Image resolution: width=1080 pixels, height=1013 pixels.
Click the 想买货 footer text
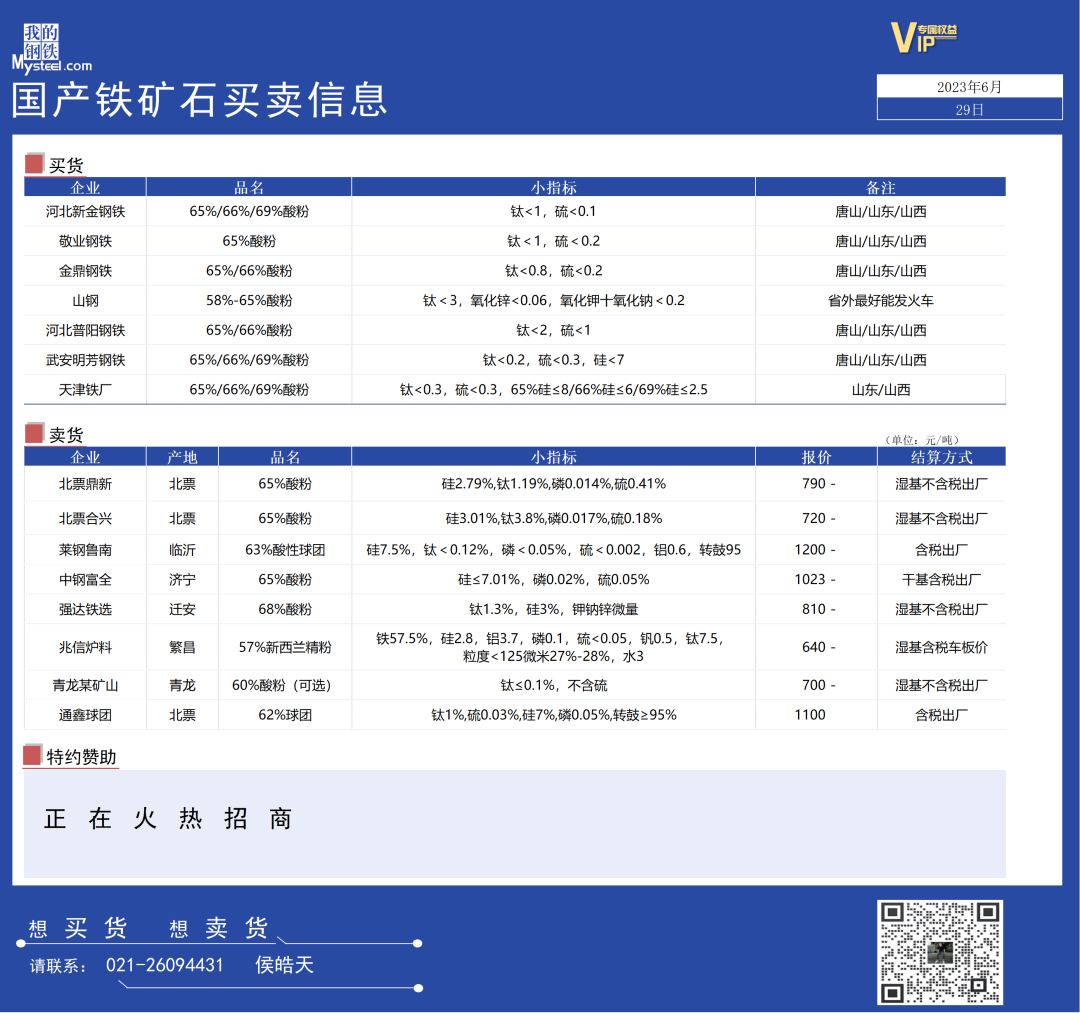[78, 928]
